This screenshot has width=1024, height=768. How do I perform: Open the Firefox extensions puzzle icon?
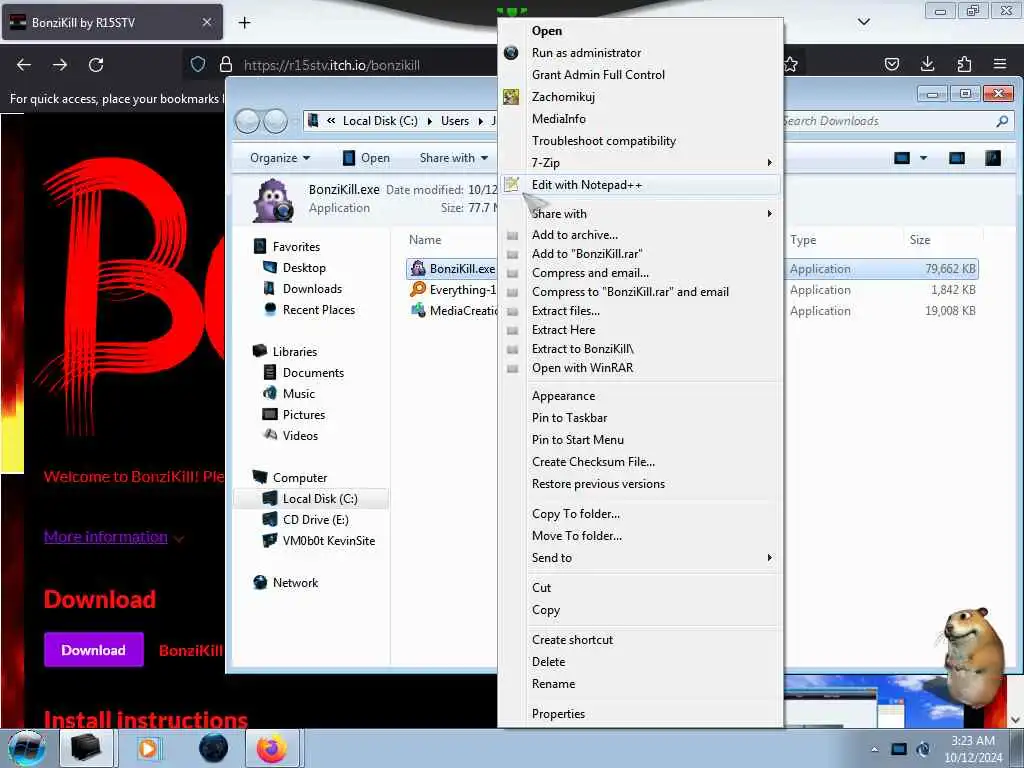click(x=964, y=64)
